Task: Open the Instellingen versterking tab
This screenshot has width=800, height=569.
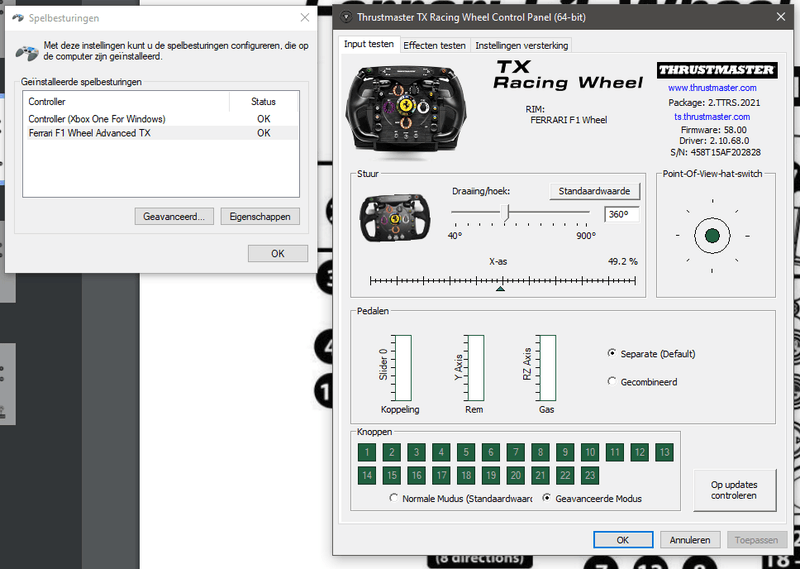Action: pyautogui.click(x=521, y=45)
